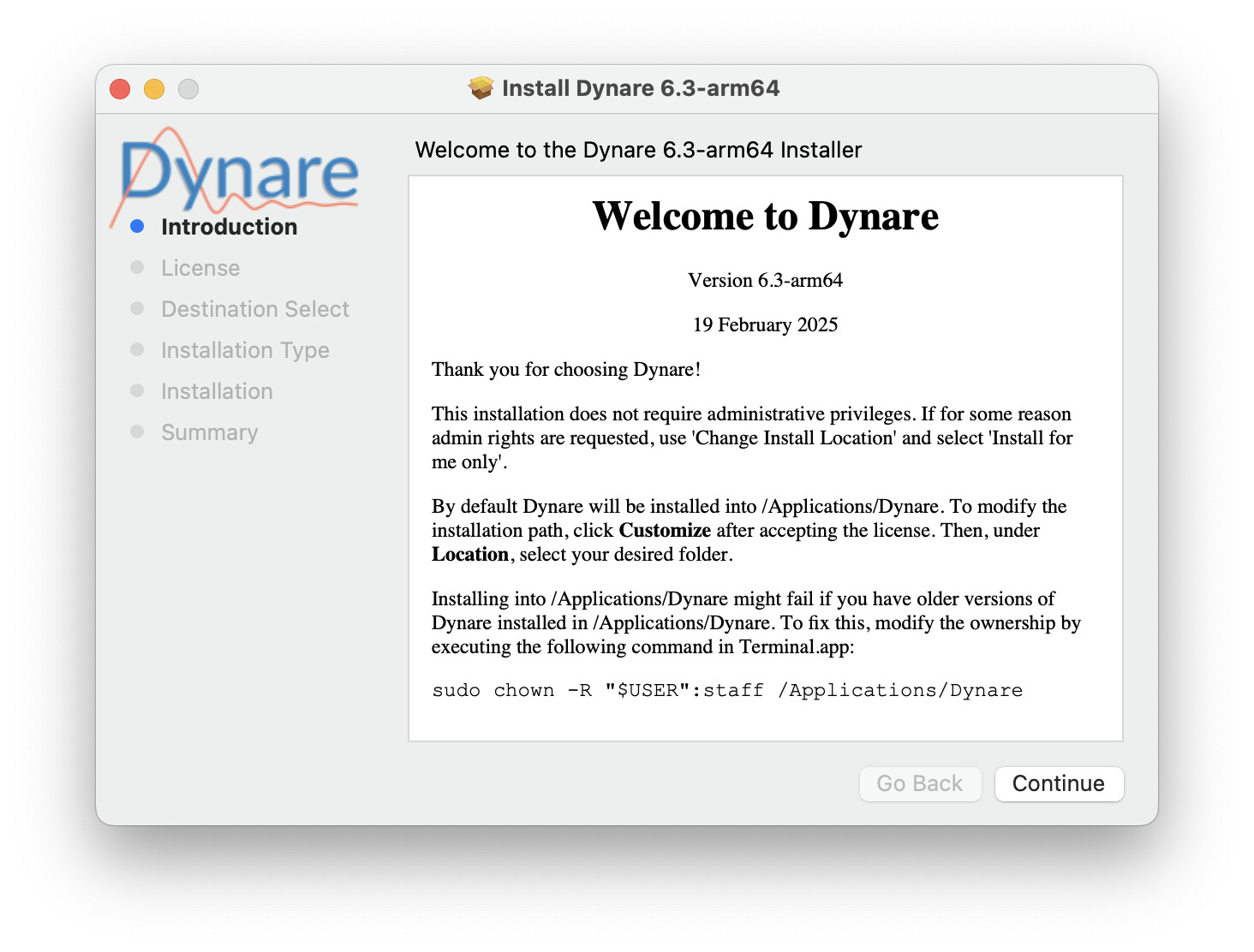Close the installer with red button
Viewport: 1254px width, 952px height.
tap(120, 89)
